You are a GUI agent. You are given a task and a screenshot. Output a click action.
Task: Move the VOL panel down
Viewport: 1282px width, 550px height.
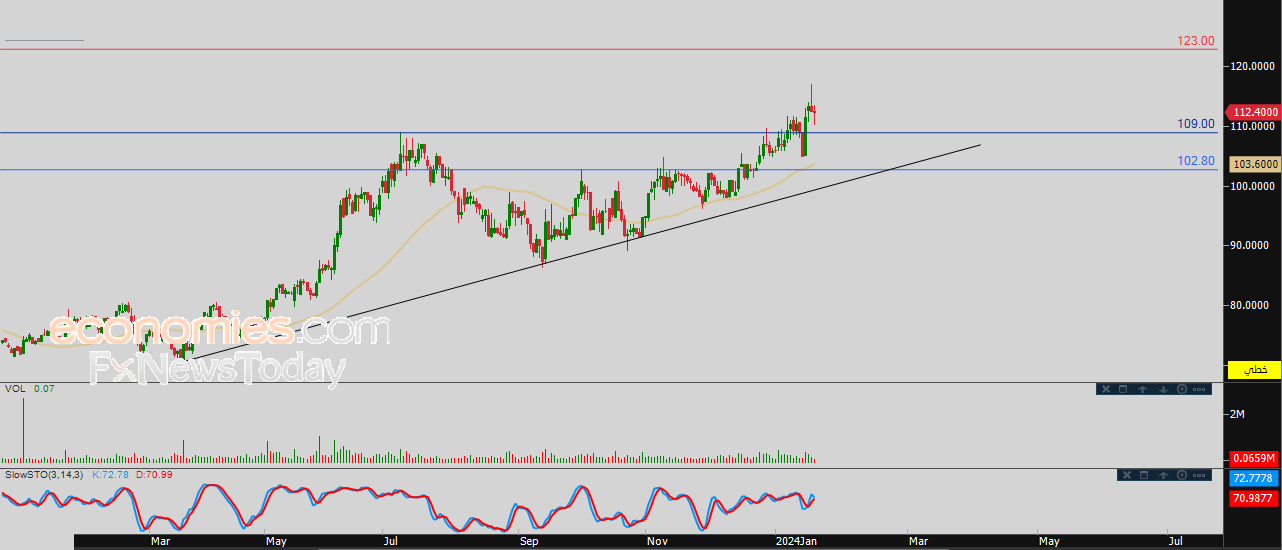[1163, 389]
